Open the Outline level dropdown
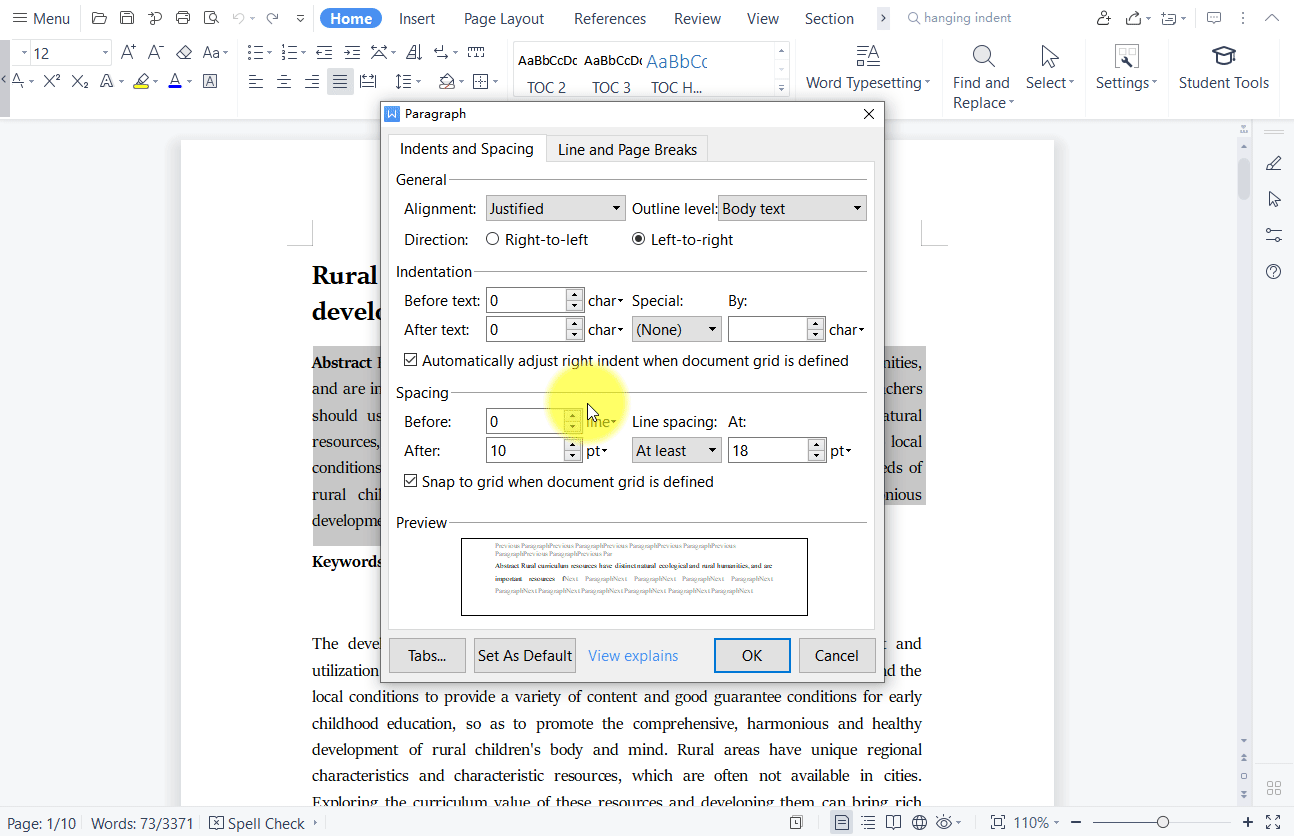1294x836 pixels. [792, 208]
